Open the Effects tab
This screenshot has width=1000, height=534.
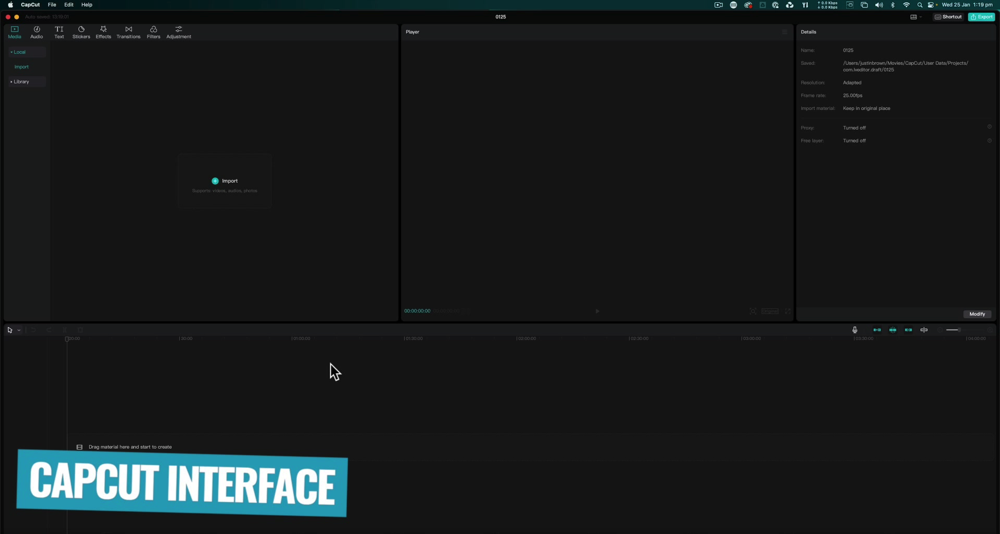pos(103,32)
